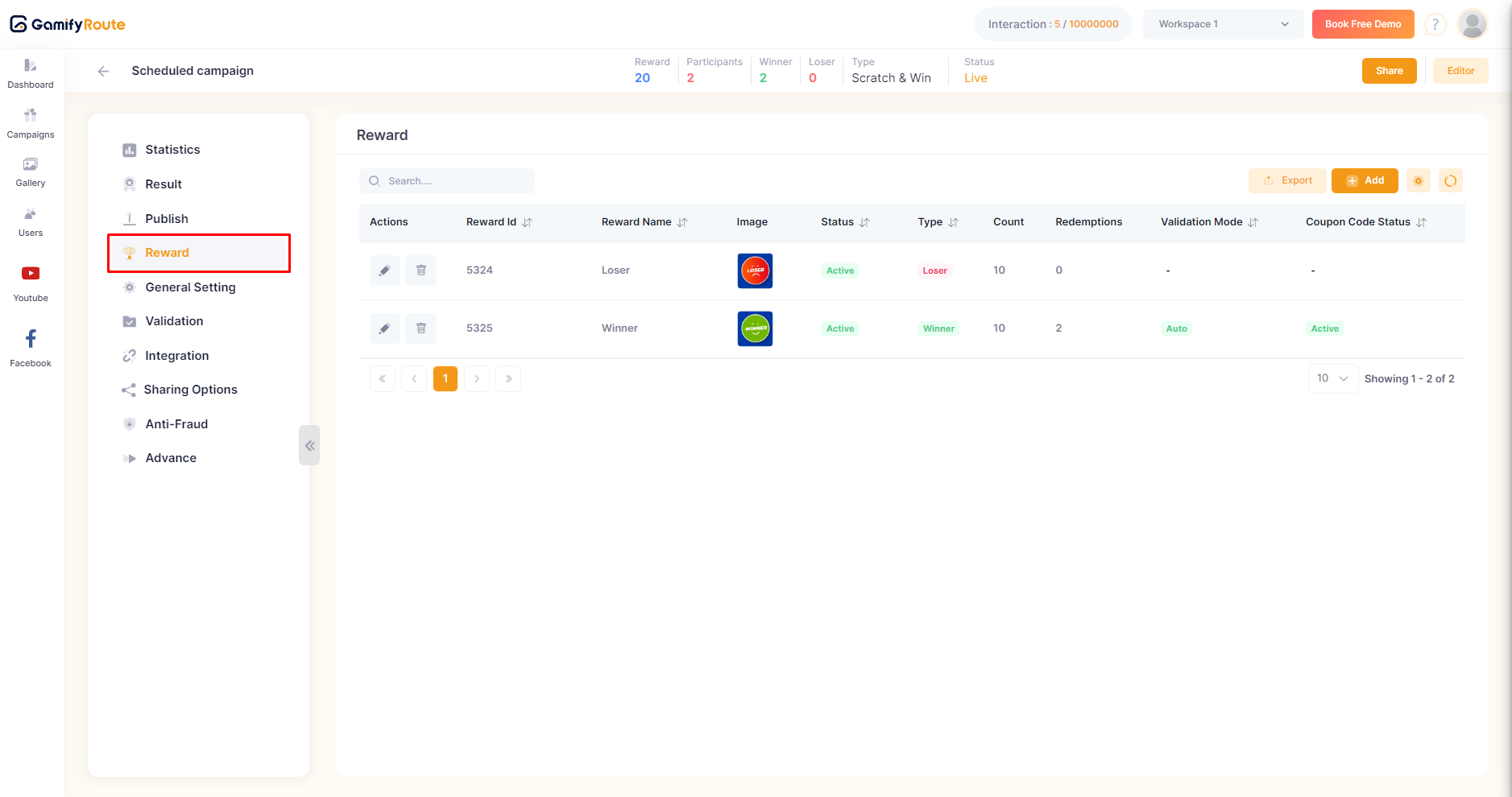This screenshot has height=797, width=1512.
Task: Open Gallery from the left sidebar
Action: [x=31, y=171]
